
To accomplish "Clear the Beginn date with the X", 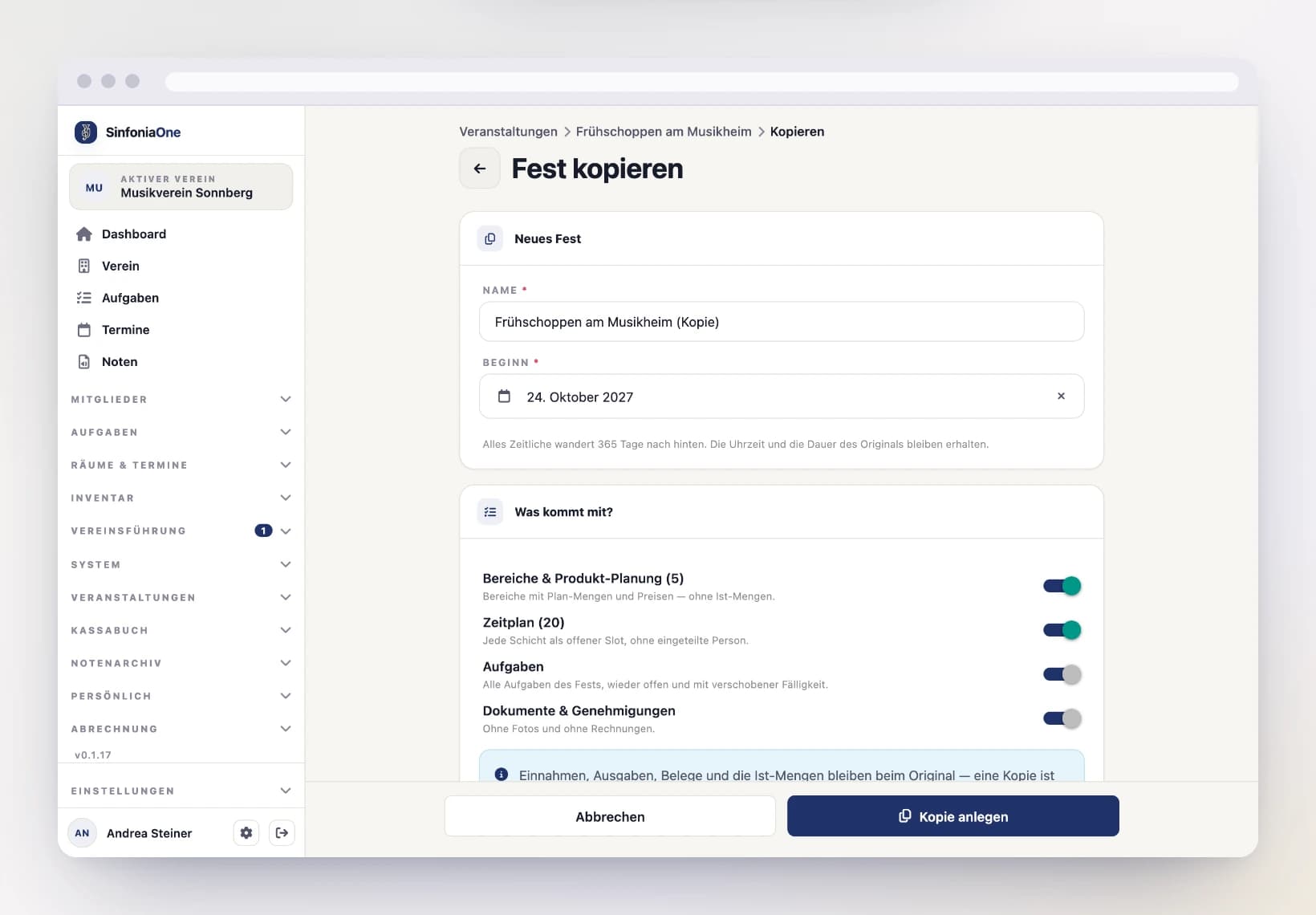I will tap(1061, 396).
